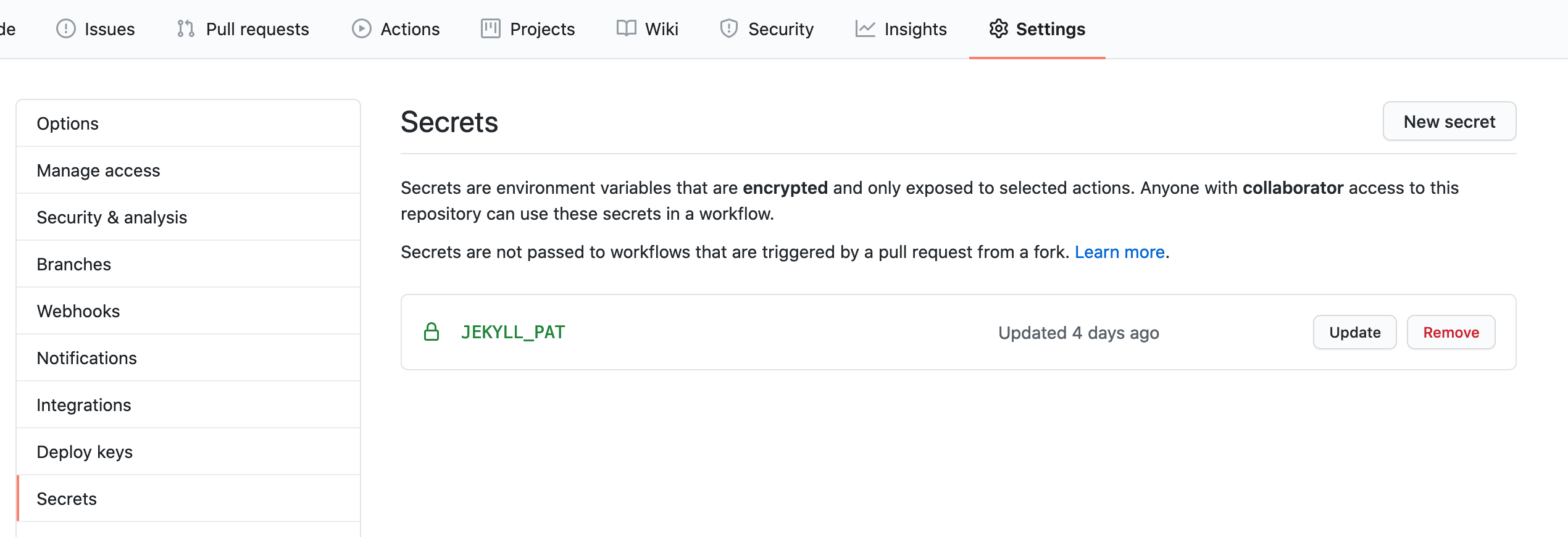Viewport: 1568px width, 537px height.
Task: Open the Manage access settings page
Action: (x=98, y=170)
